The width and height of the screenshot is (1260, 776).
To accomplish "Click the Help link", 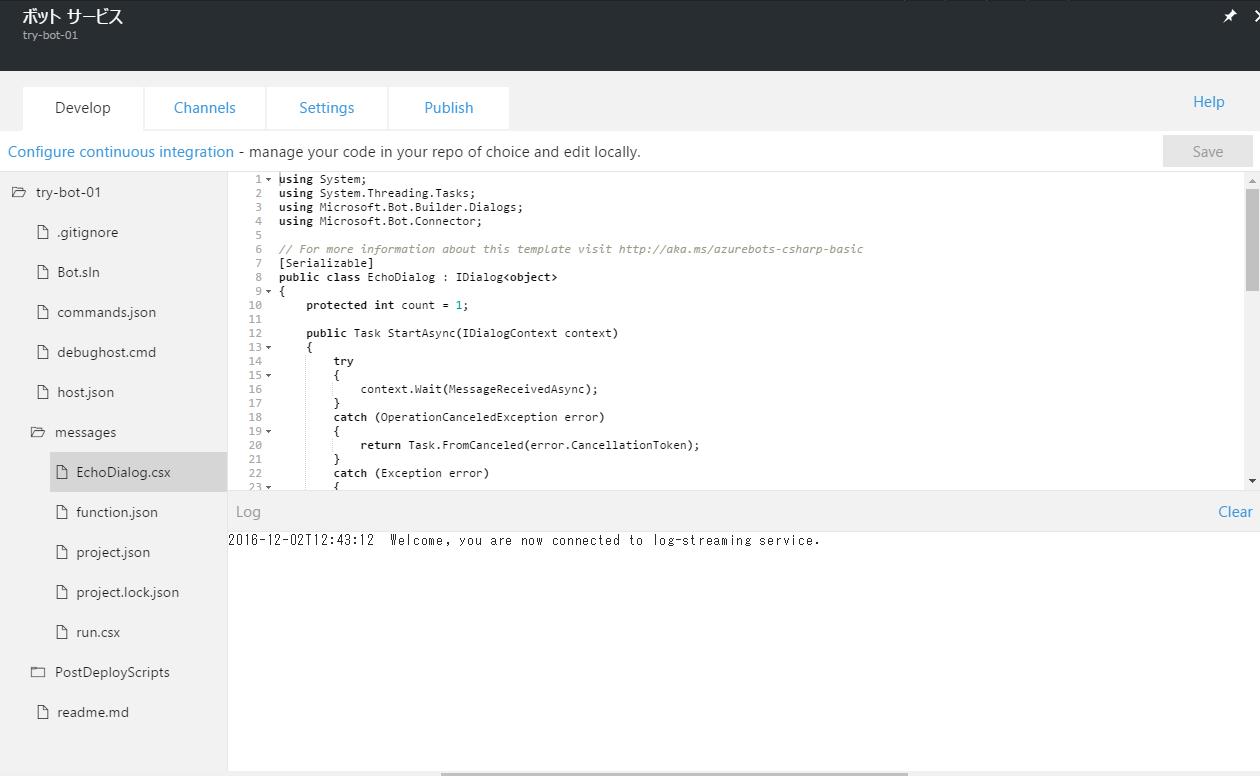I will (x=1208, y=101).
